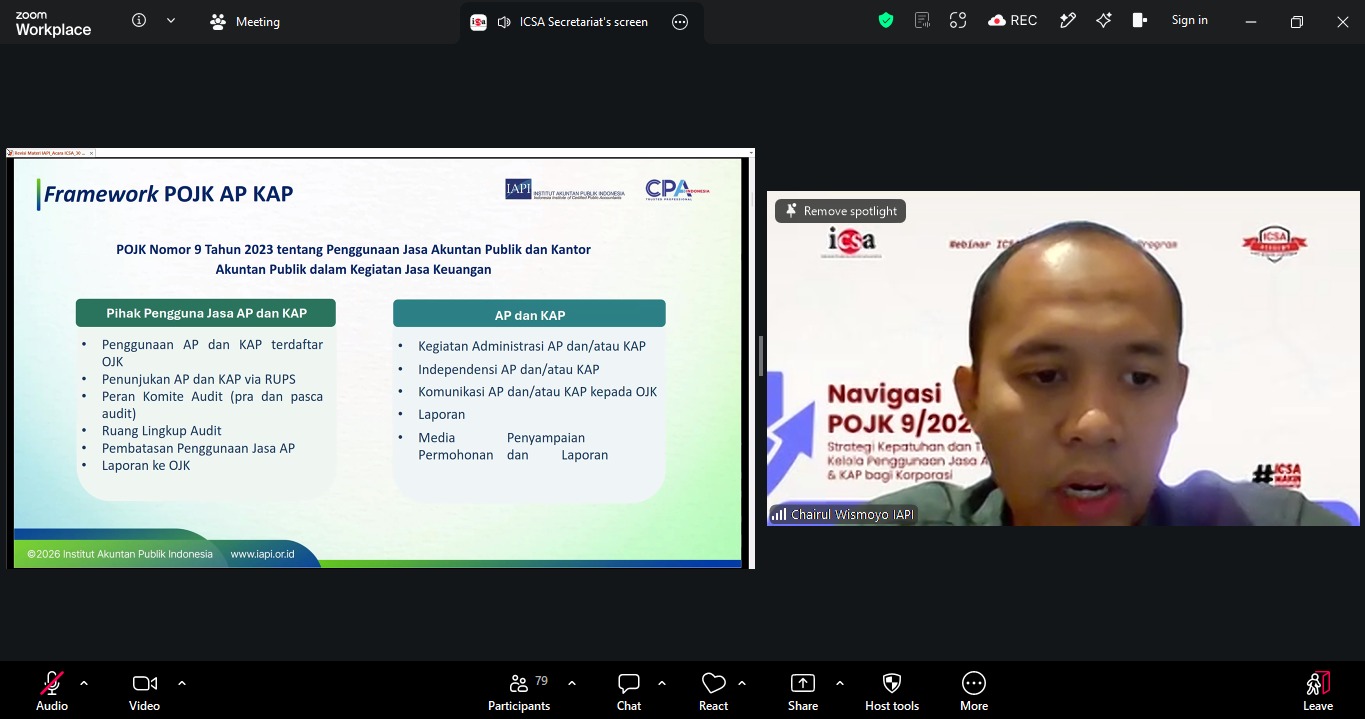Screen dimensions: 1365x719
Task: Click the Share screen button
Action: [x=803, y=690]
